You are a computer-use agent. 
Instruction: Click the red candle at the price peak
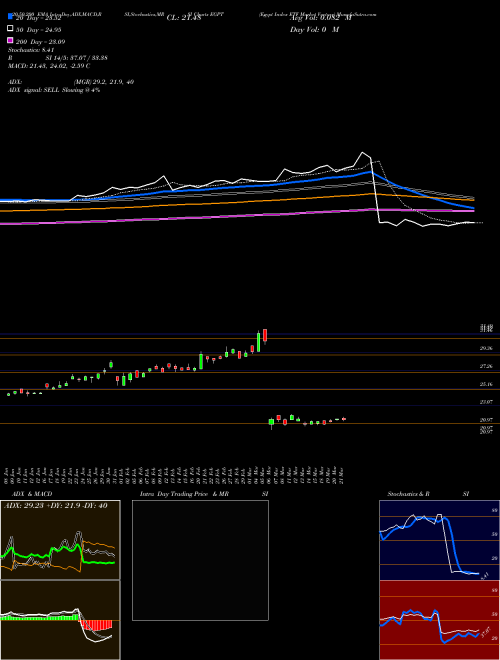click(x=265, y=335)
